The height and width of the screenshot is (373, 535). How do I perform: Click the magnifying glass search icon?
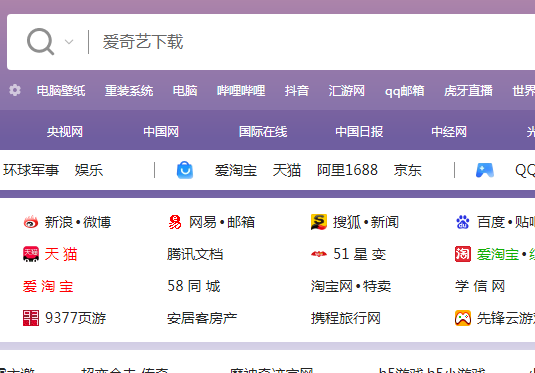coord(40,42)
